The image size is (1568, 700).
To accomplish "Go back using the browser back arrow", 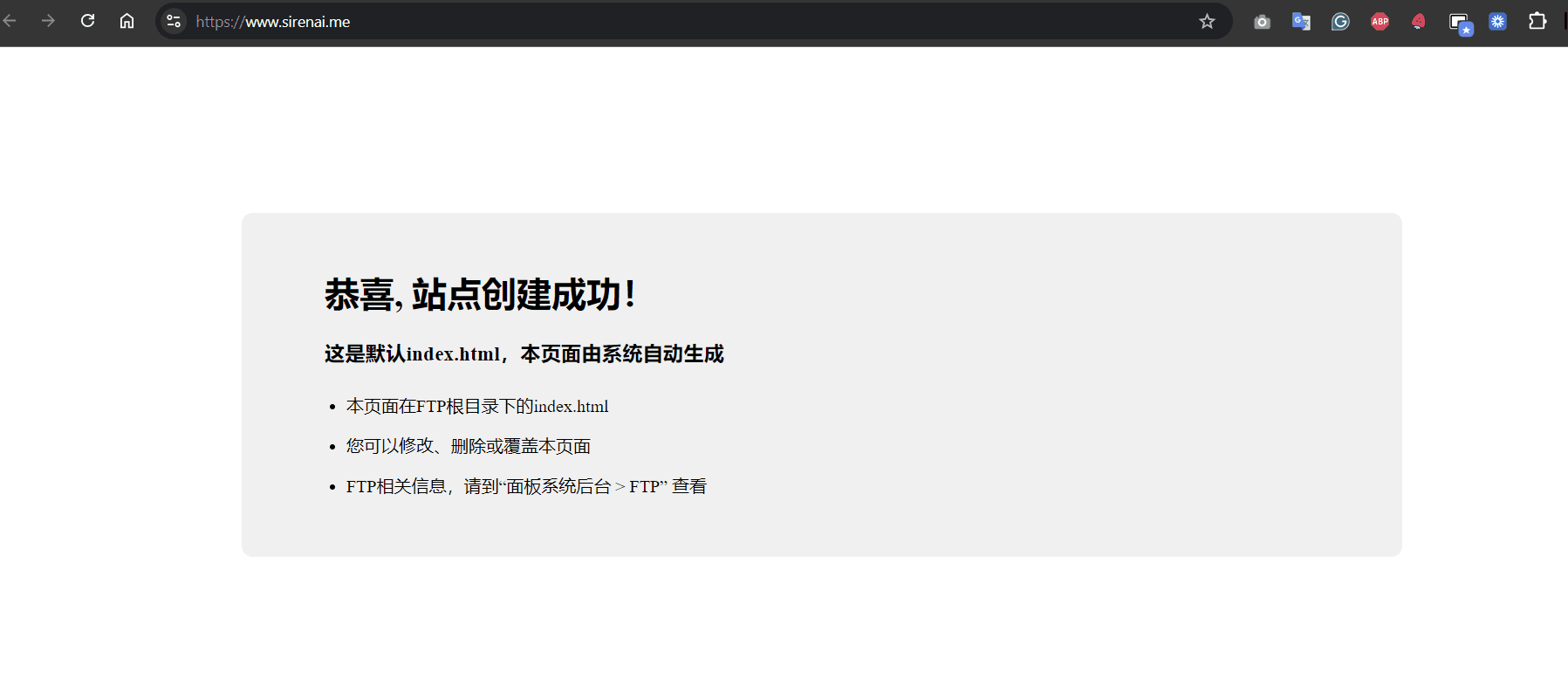I will tap(10, 21).
